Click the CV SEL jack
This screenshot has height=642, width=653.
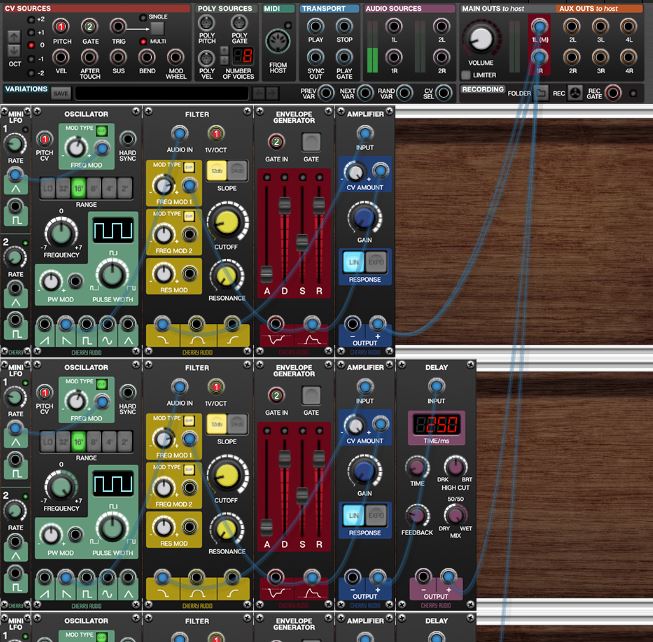pyautogui.click(x=444, y=93)
